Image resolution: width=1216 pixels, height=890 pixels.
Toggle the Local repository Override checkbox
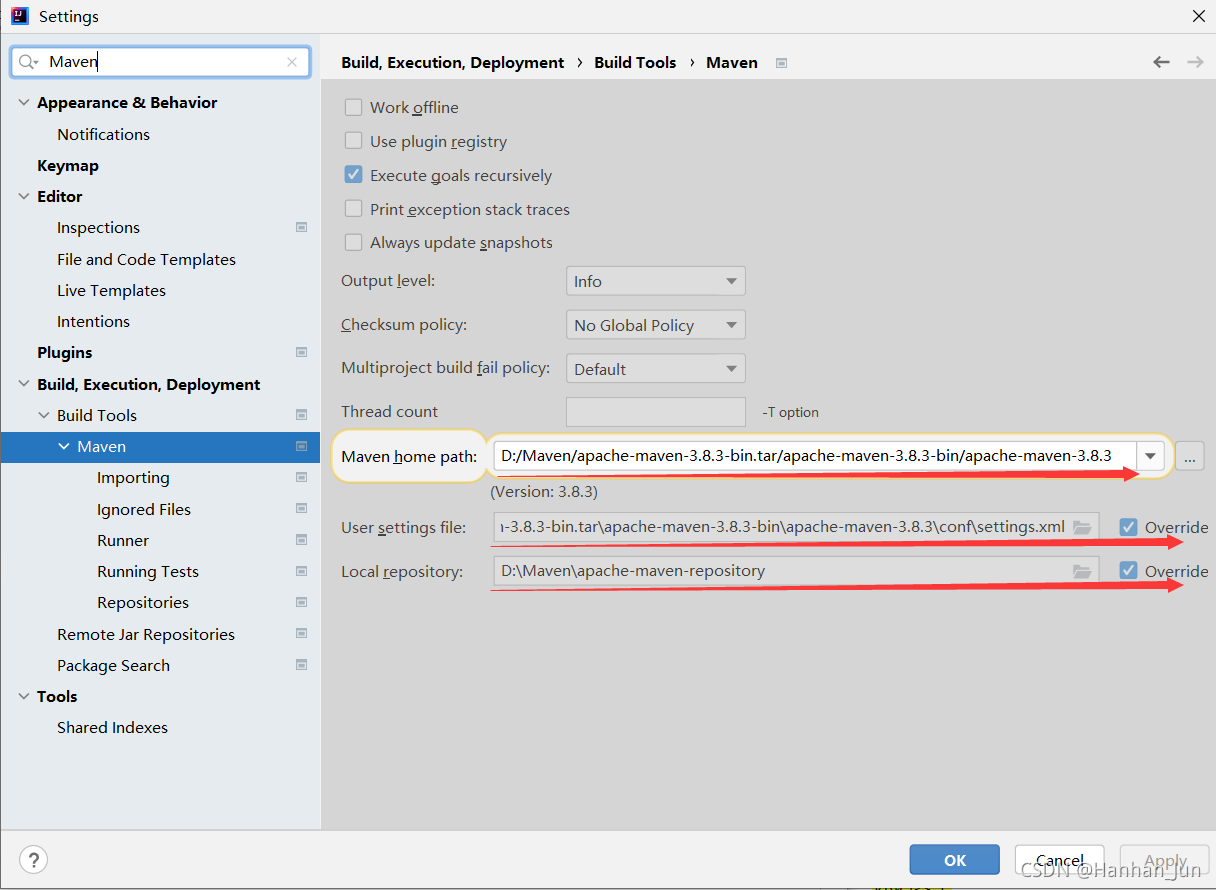coord(1128,571)
